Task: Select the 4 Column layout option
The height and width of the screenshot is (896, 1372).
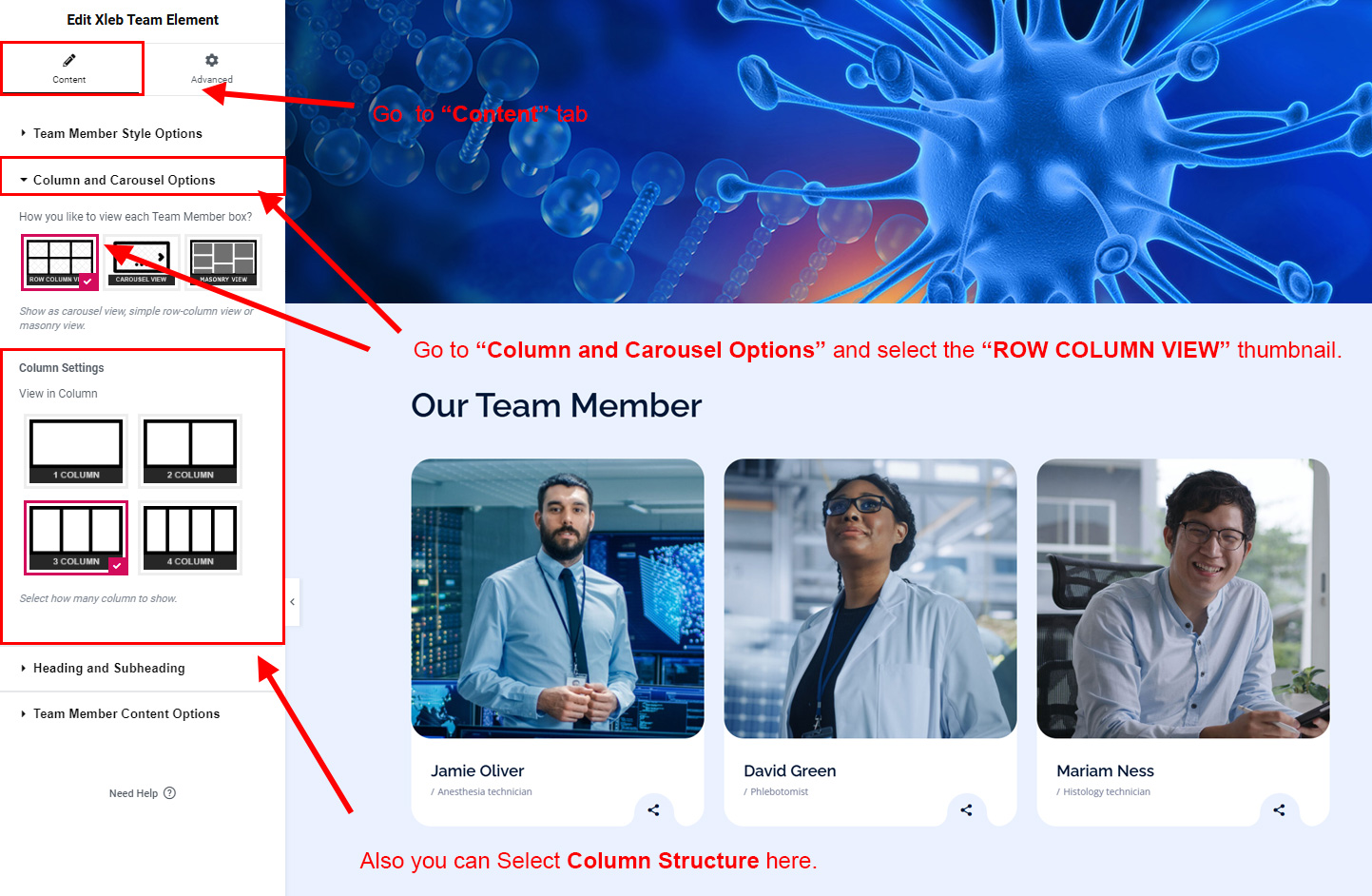Action: (190, 537)
